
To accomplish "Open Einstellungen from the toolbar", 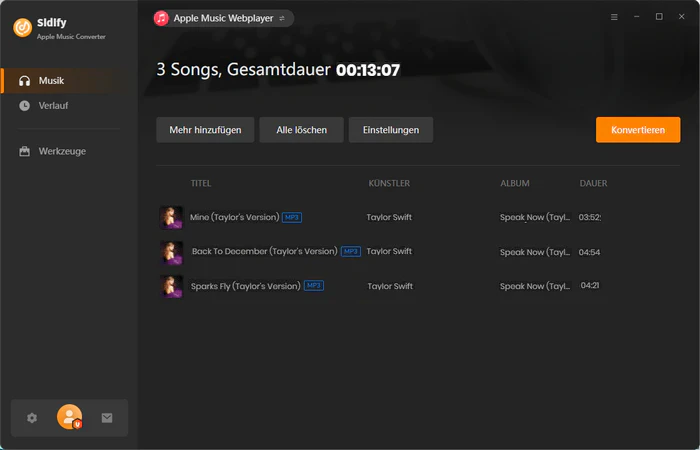I will point(391,130).
